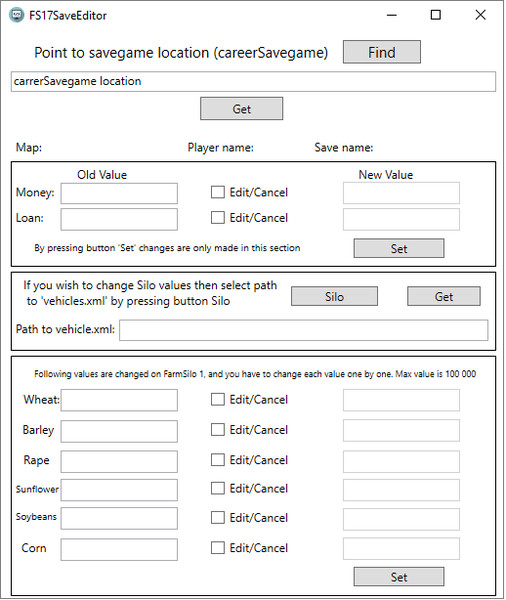Enable the Money Edit/Cancel checkbox

(x=218, y=192)
